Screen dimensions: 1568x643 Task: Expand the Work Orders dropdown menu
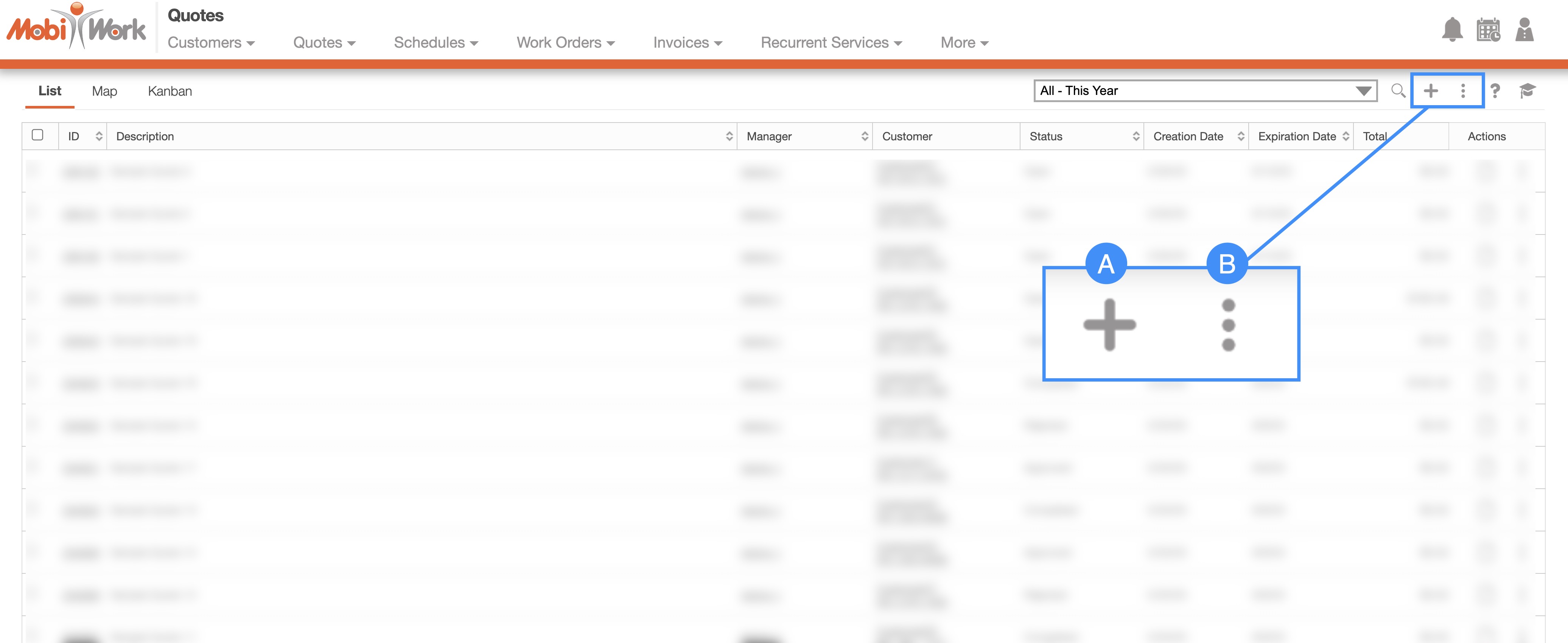coord(565,43)
